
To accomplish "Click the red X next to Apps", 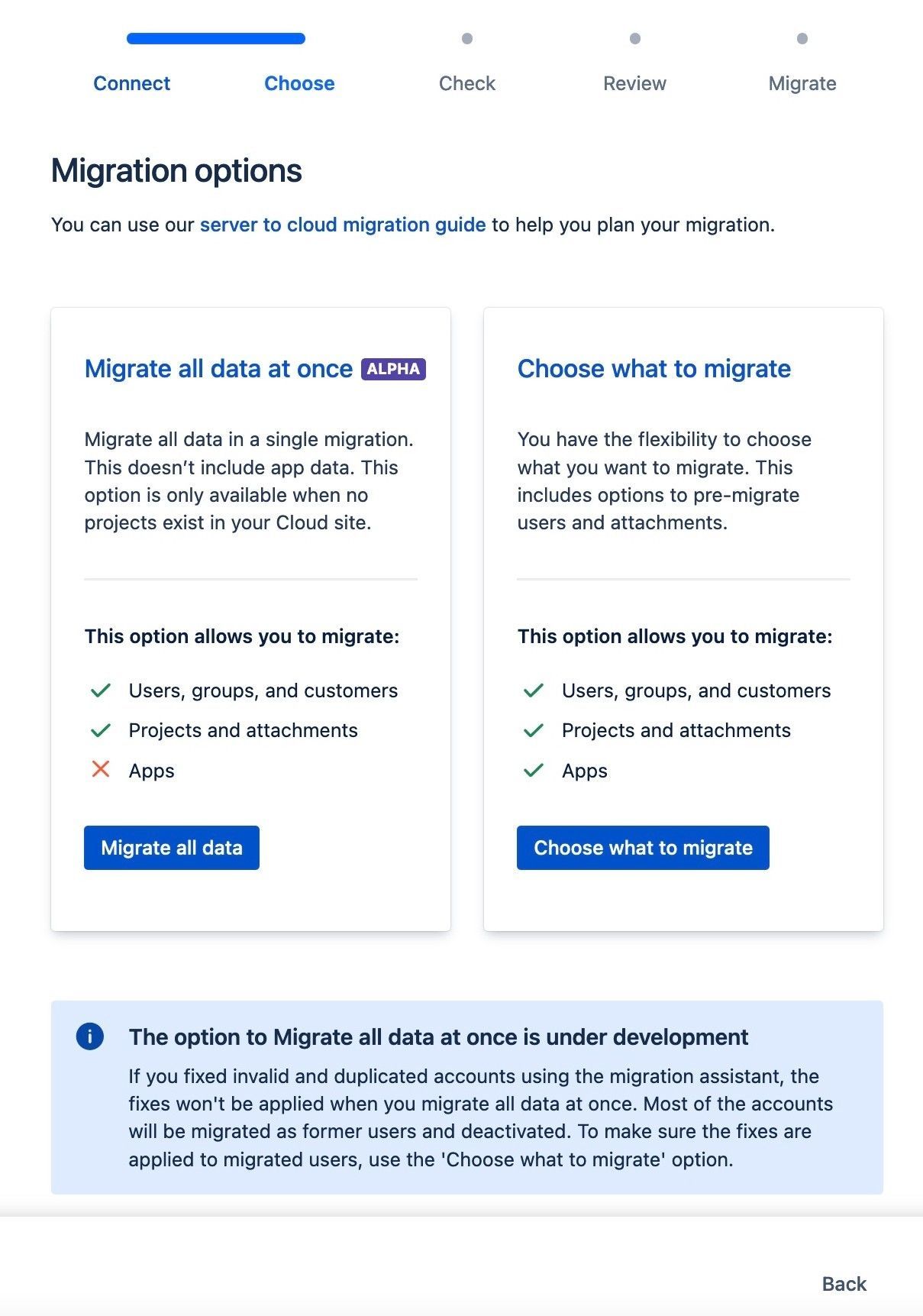I will (x=101, y=771).
